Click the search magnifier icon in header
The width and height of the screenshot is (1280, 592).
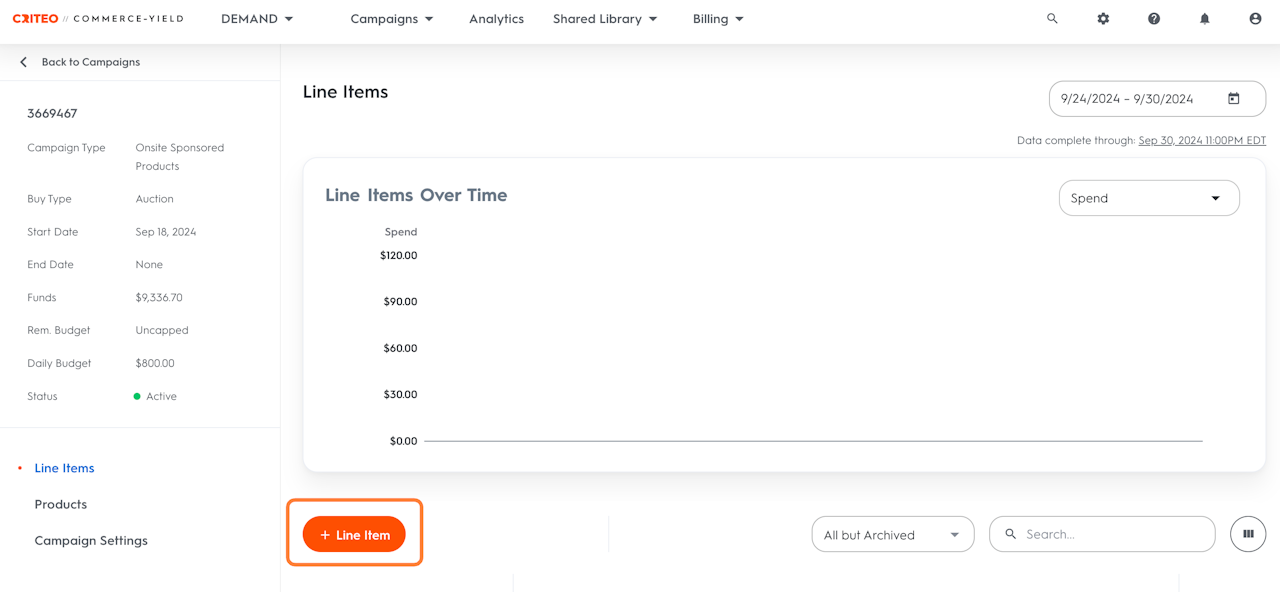click(1052, 19)
